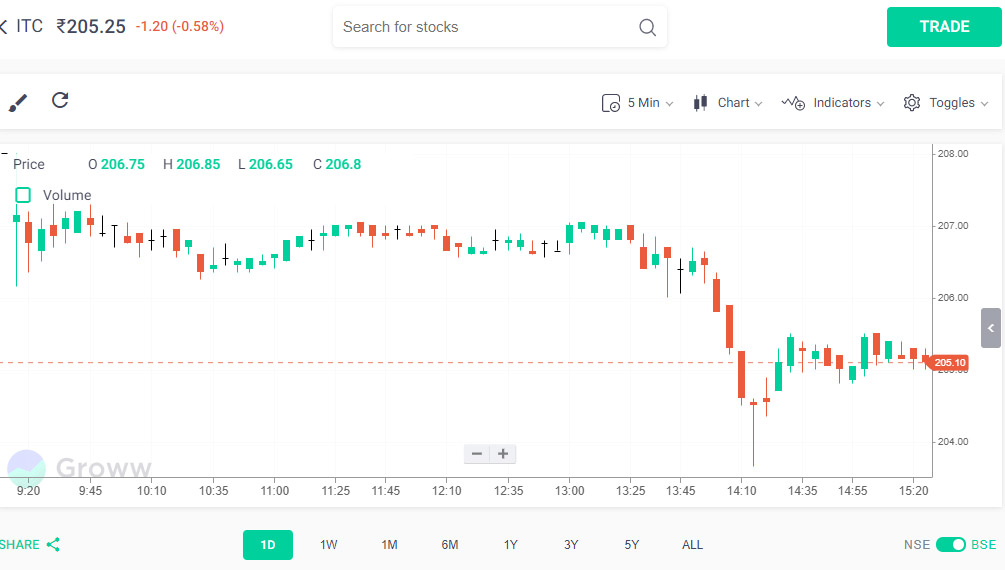Image resolution: width=1005 pixels, height=570 pixels.
Task: Click the share icon next to SHARE
Action: [x=53, y=544]
